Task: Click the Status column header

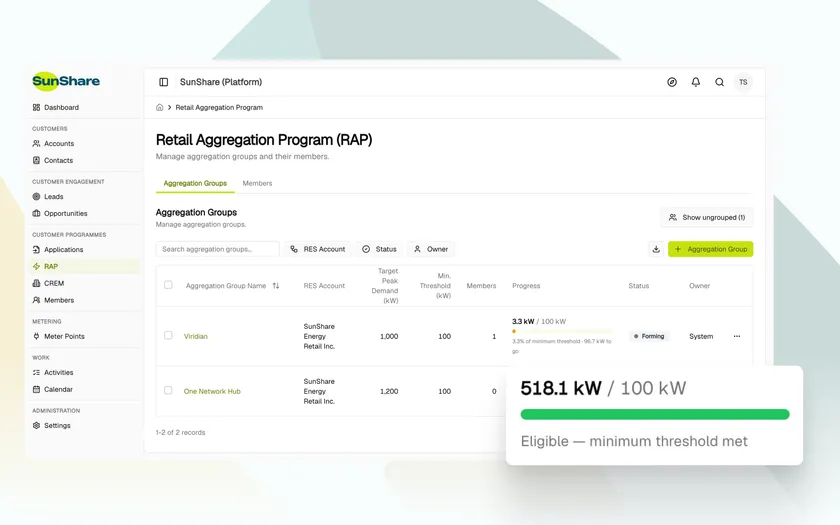Action: click(x=639, y=286)
